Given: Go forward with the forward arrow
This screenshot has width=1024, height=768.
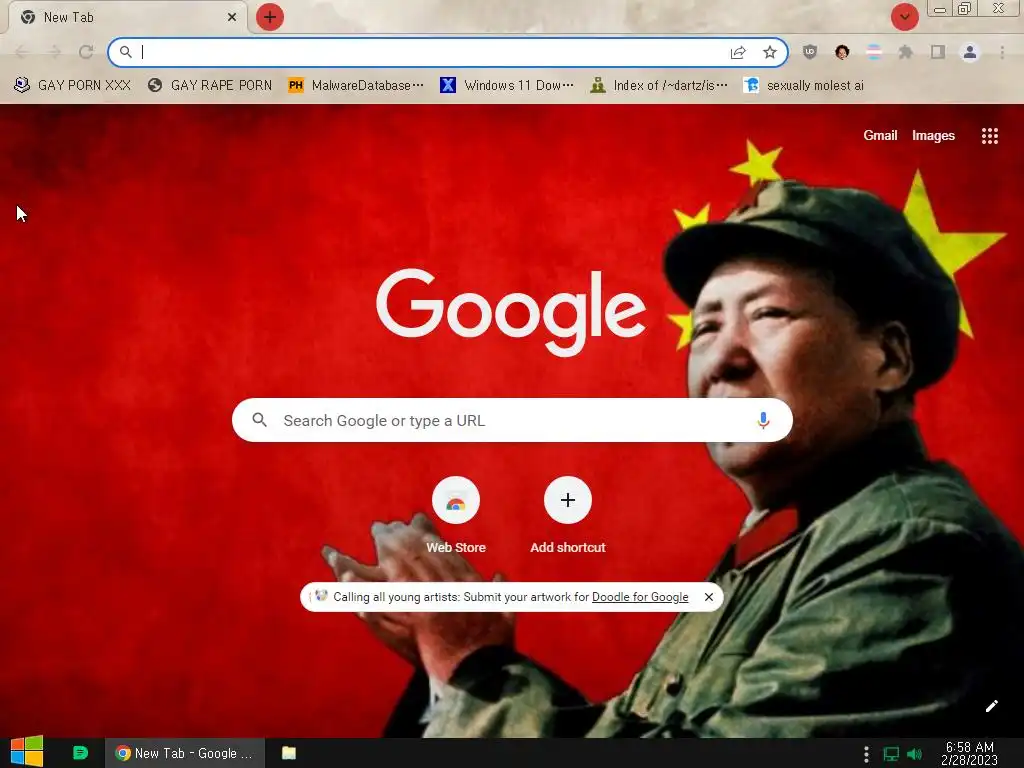Looking at the screenshot, I should pyautogui.click(x=54, y=52).
